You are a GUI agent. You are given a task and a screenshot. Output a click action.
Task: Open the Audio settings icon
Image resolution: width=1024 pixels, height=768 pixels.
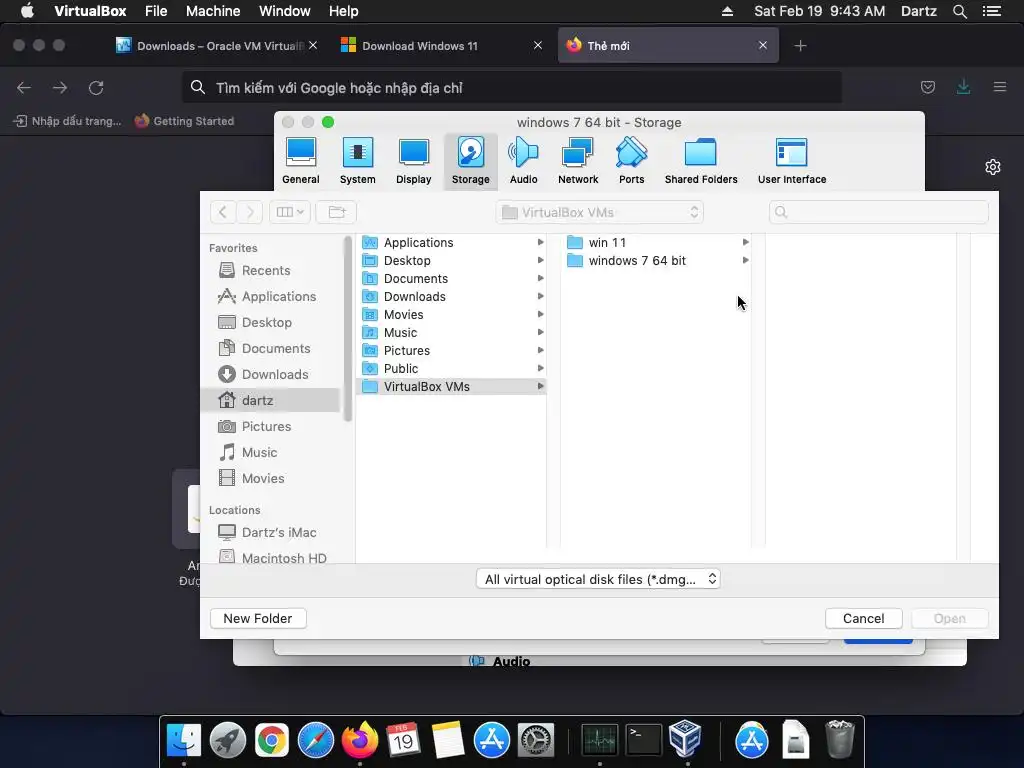click(523, 161)
